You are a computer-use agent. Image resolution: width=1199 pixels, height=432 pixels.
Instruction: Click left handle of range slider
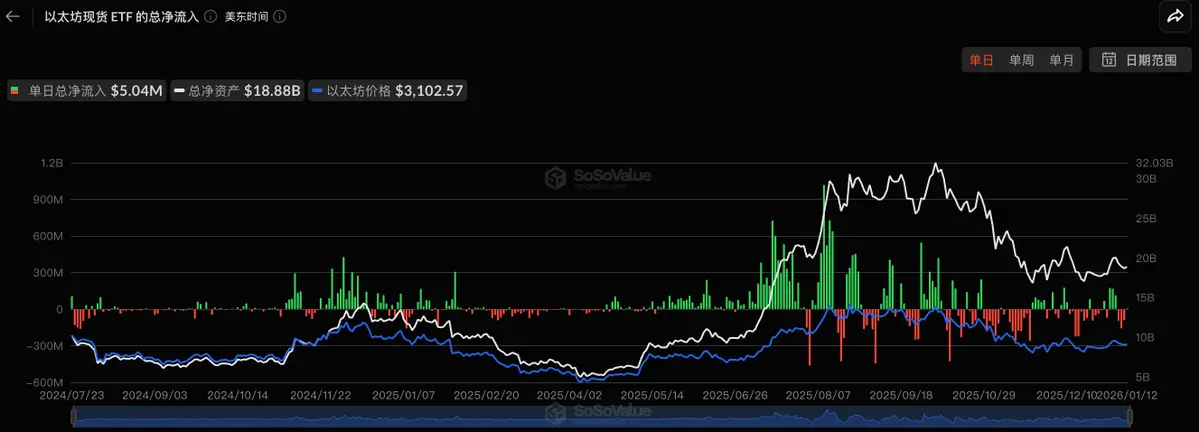74,417
